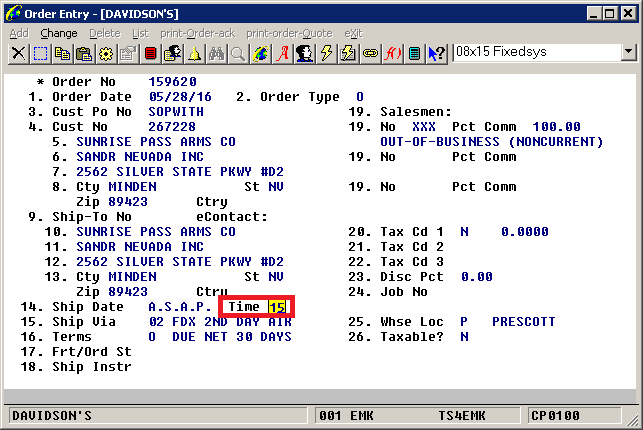643x430 pixels.
Task: Click the 17. Frt/Ord St label
Action: [x=76, y=352]
